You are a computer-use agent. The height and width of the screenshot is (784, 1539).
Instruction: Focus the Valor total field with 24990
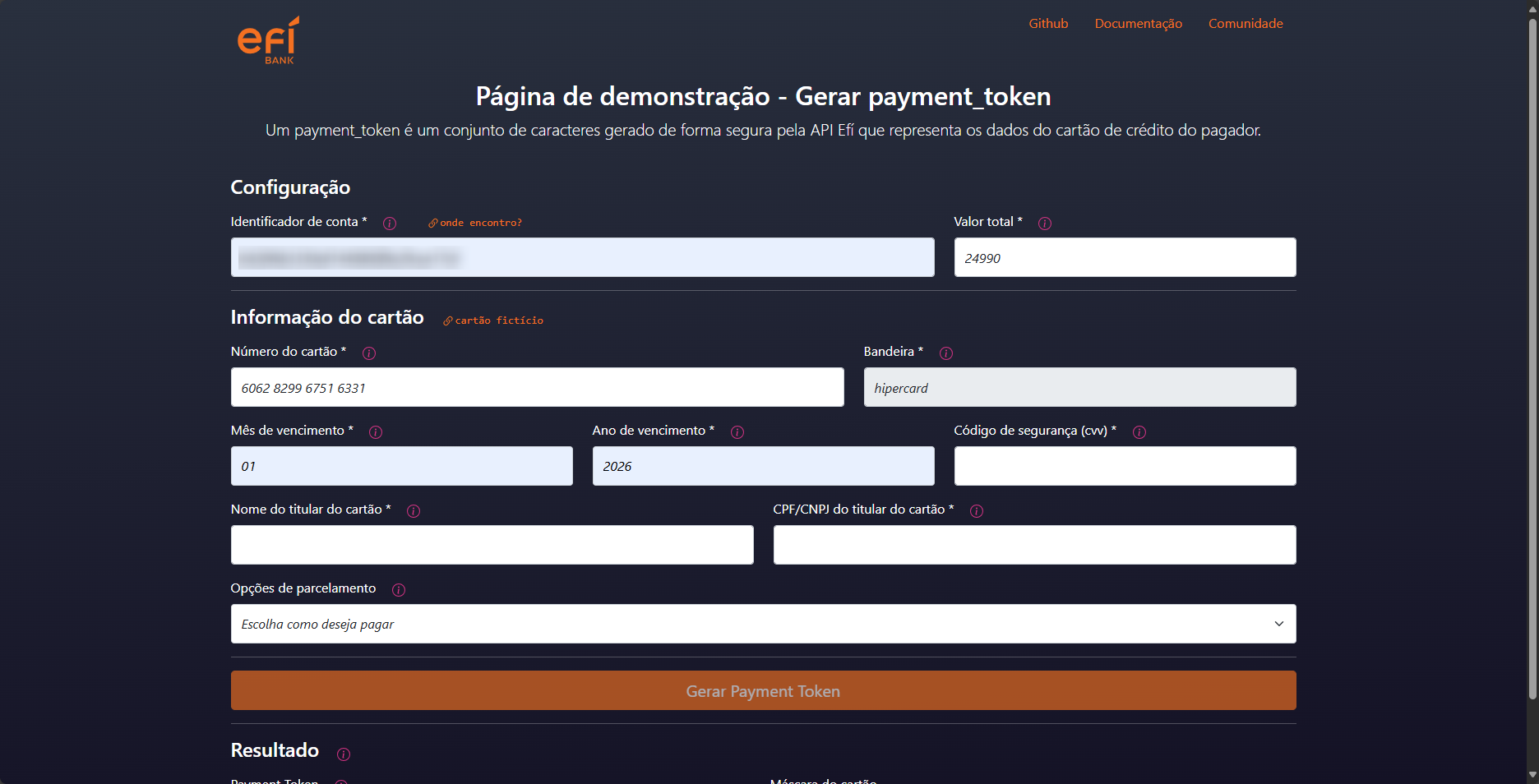point(1125,257)
